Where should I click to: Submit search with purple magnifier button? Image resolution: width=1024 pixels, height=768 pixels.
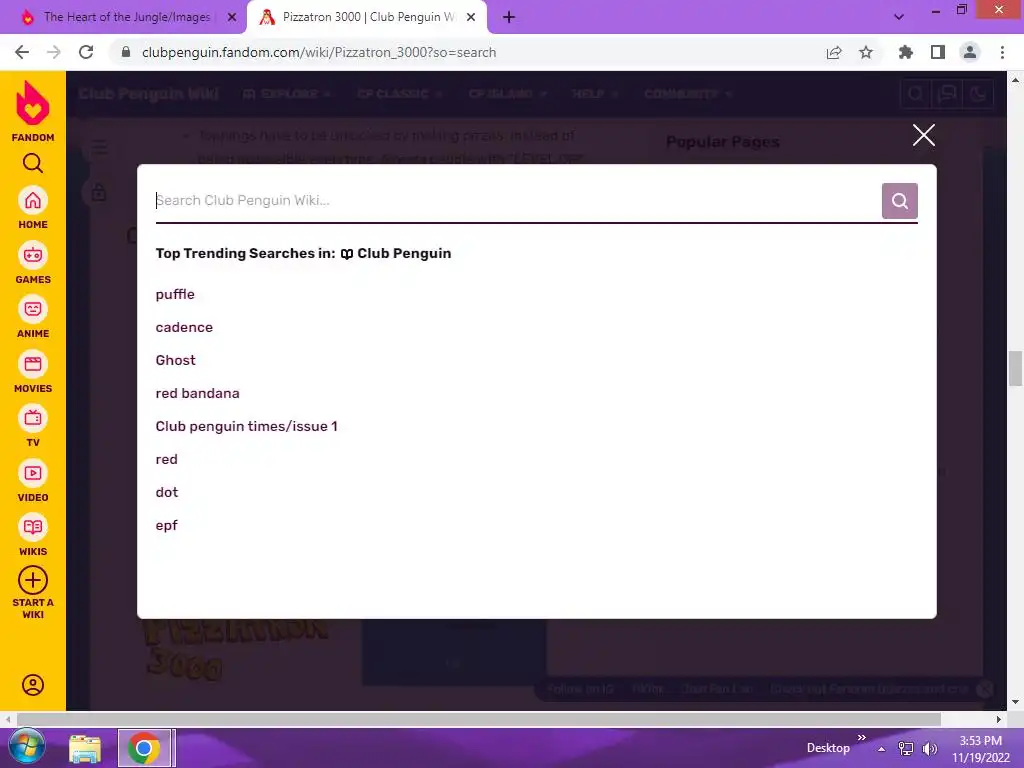[899, 200]
